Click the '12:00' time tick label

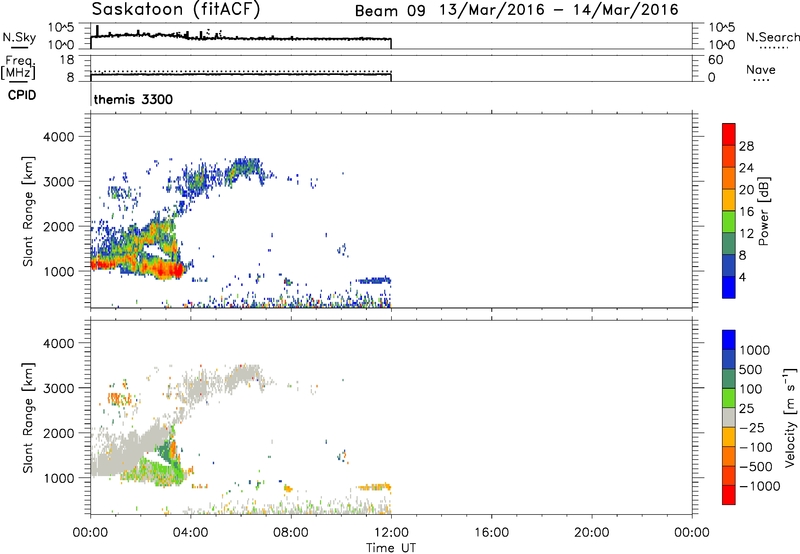pyautogui.click(x=391, y=533)
